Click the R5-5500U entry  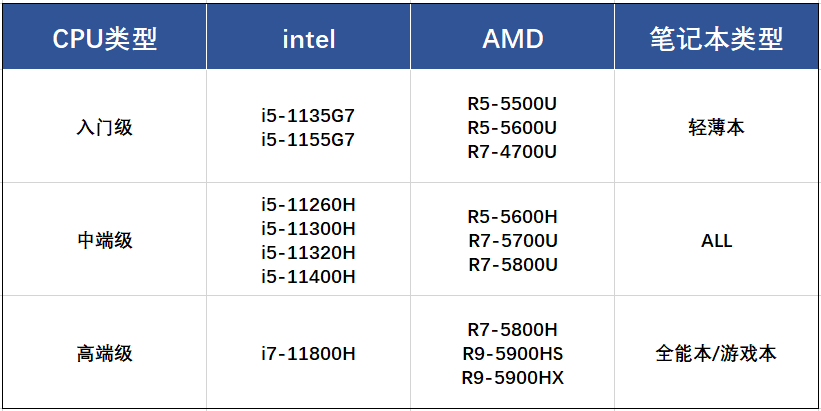[x=512, y=104]
